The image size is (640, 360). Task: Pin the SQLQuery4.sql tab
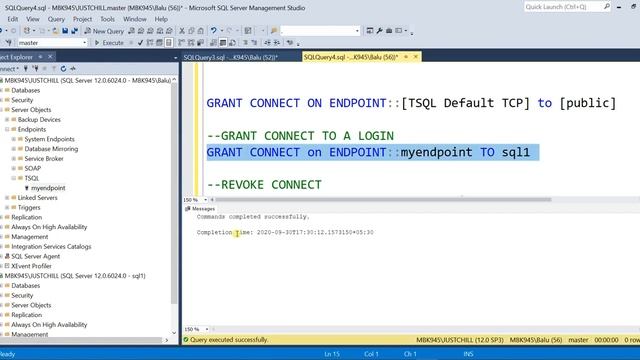(406, 57)
